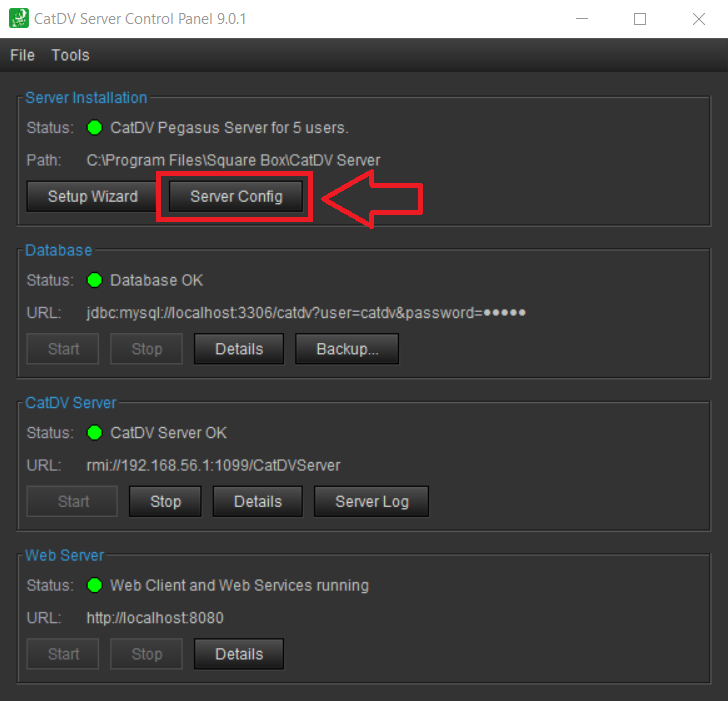Click the disabled Database Start button
Image resolution: width=728 pixels, height=701 pixels.
(63, 349)
